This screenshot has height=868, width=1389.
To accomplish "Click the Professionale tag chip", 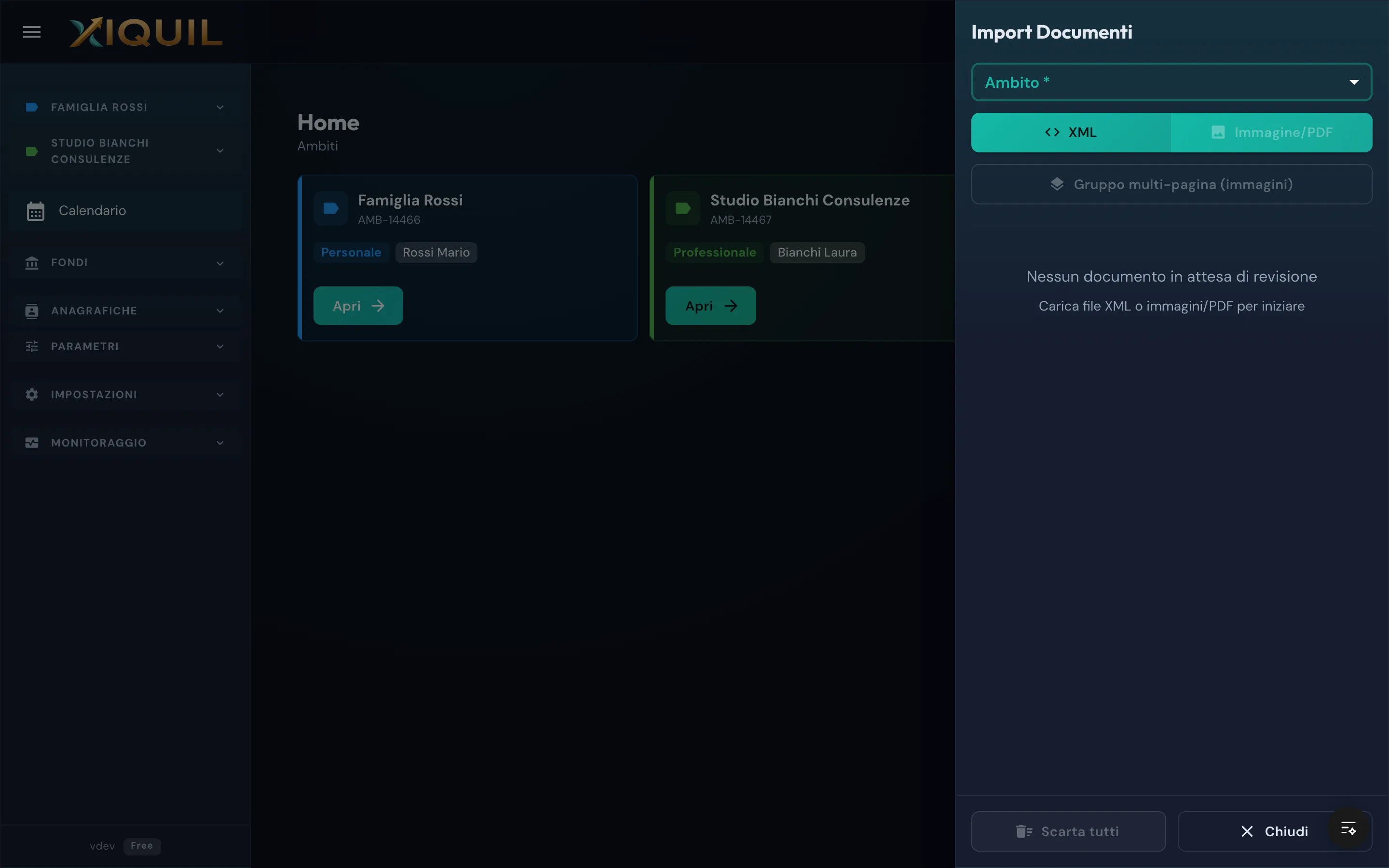I will (x=715, y=253).
